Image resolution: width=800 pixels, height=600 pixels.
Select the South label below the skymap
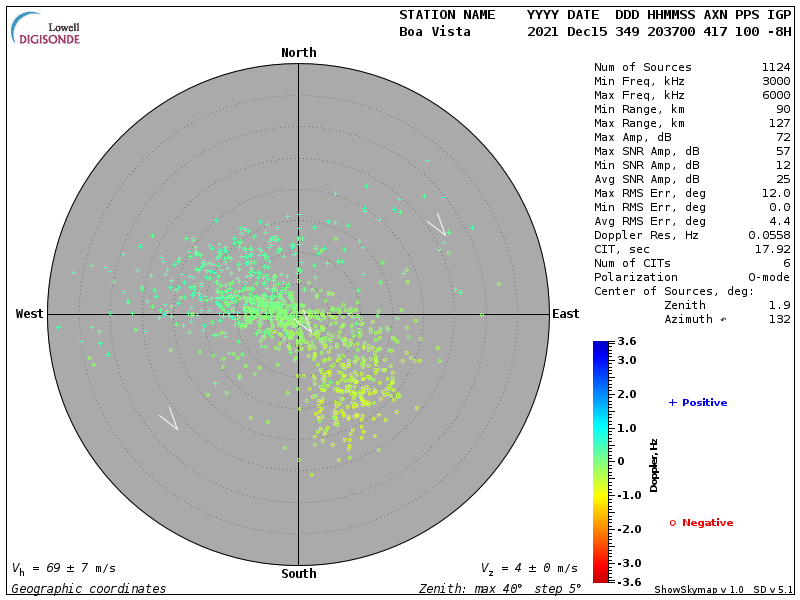coord(298,574)
